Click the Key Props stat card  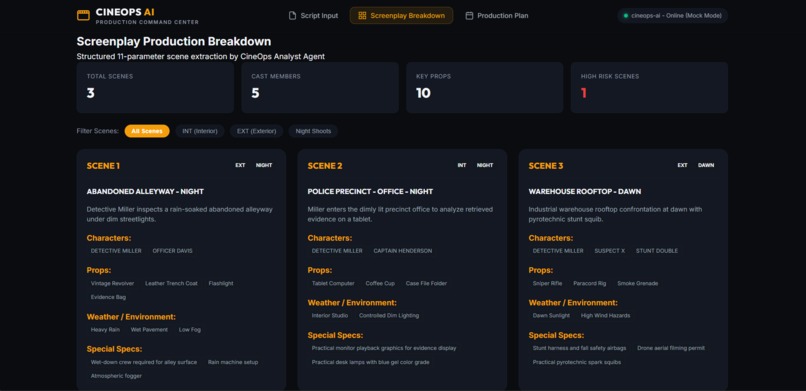[x=485, y=87]
